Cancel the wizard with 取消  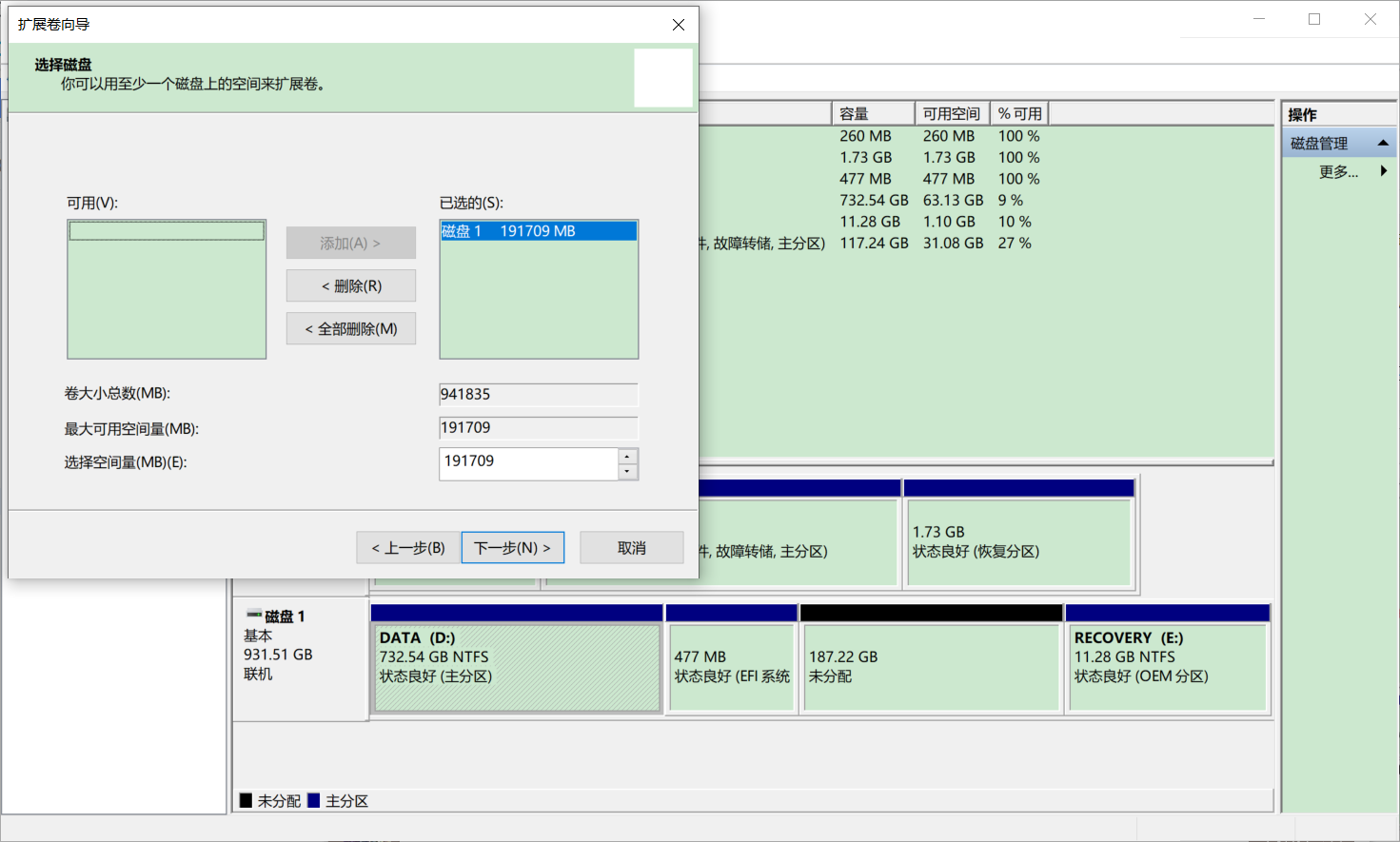632,548
